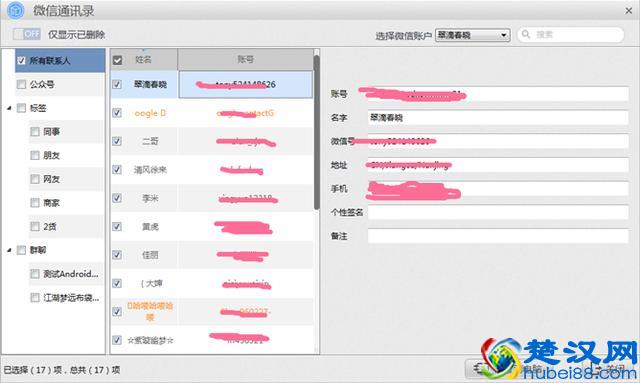The width and height of the screenshot is (640, 383).
Task: Toggle the 仅显示已删除 OFF switch
Action: 27,34
